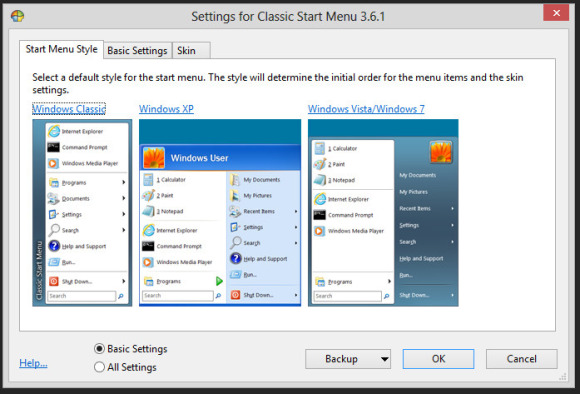
Task: Click the search magnifier in Vista/7 preview
Action: pyautogui.click(x=387, y=296)
